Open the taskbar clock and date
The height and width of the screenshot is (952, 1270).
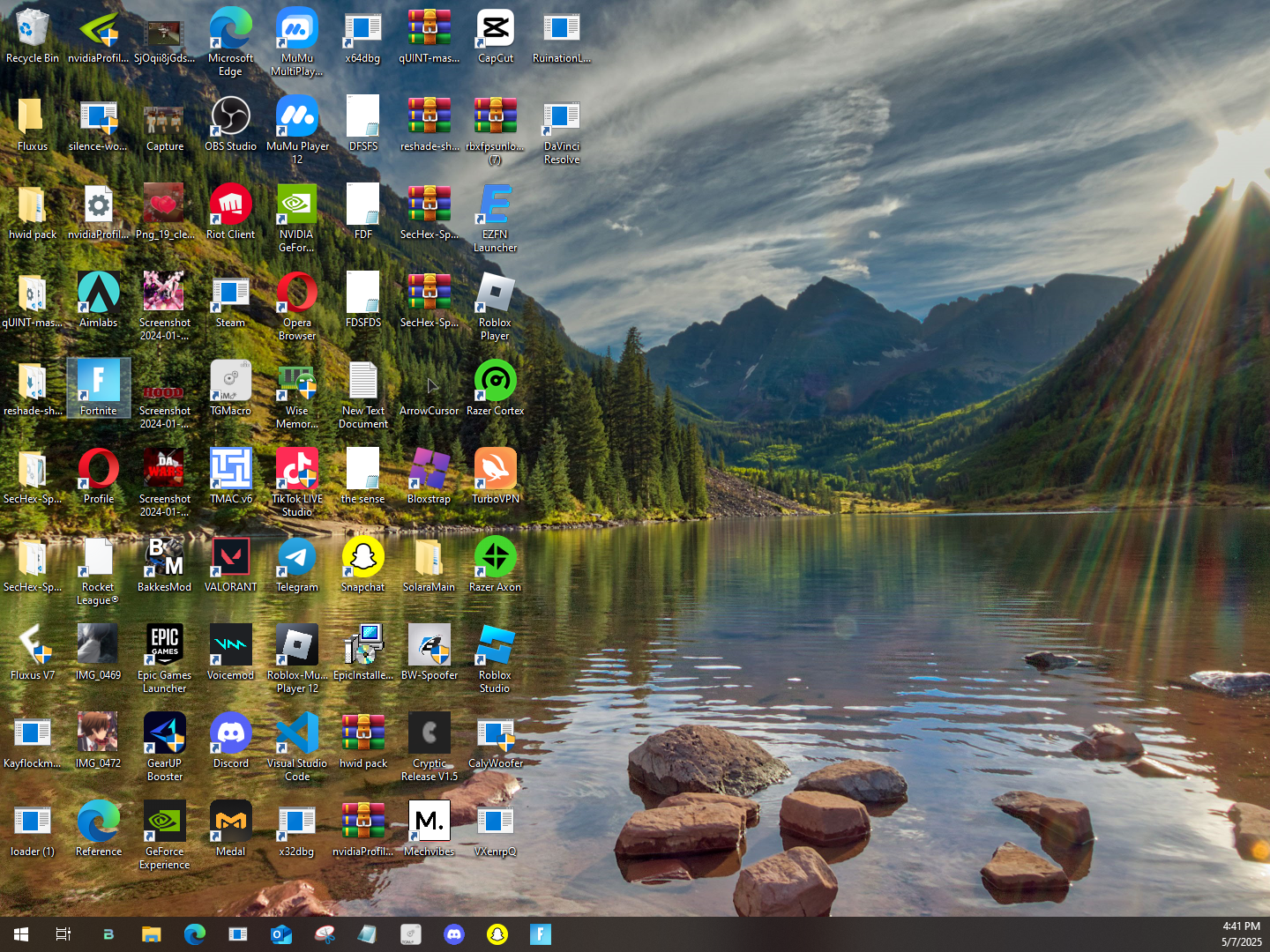tap(1241, 934)
